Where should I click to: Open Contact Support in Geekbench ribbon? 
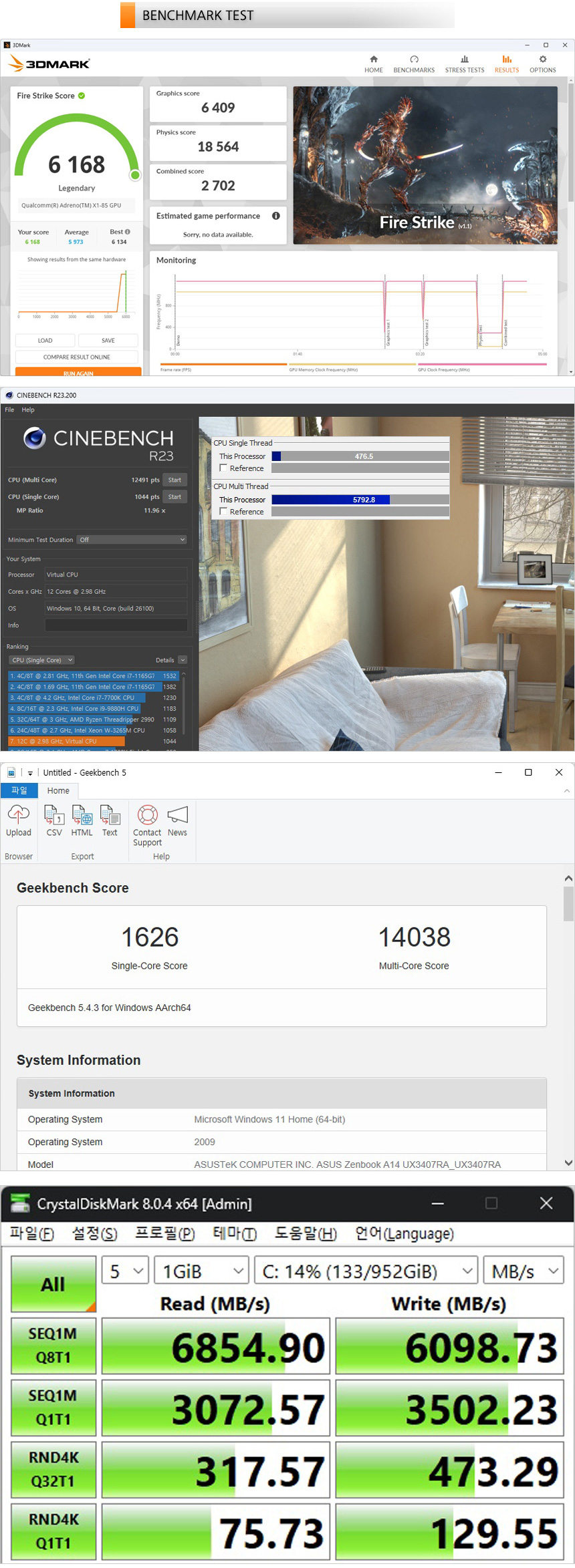click(147, 826)
